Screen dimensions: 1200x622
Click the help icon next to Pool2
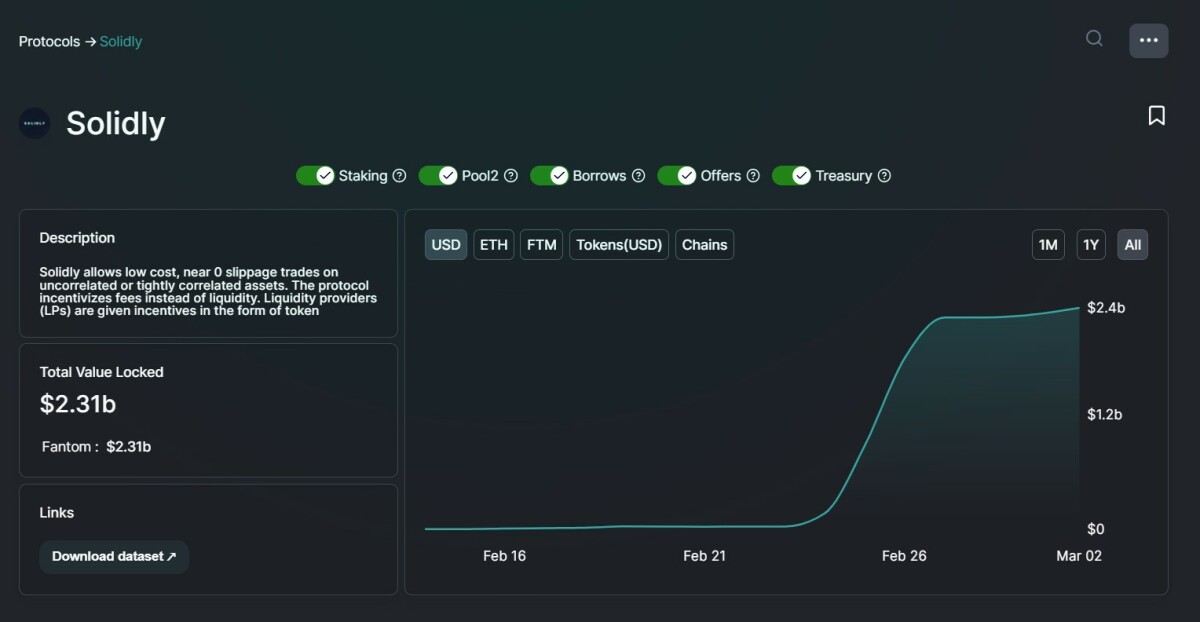tap(510, 176)
